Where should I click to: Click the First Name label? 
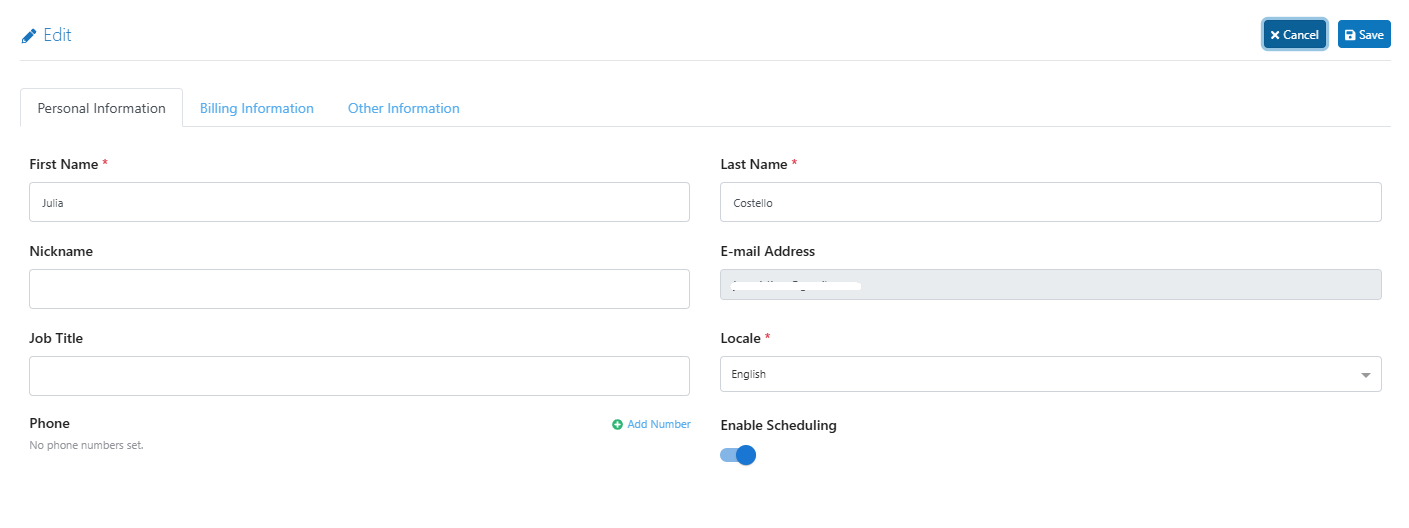tap(64, 164)
